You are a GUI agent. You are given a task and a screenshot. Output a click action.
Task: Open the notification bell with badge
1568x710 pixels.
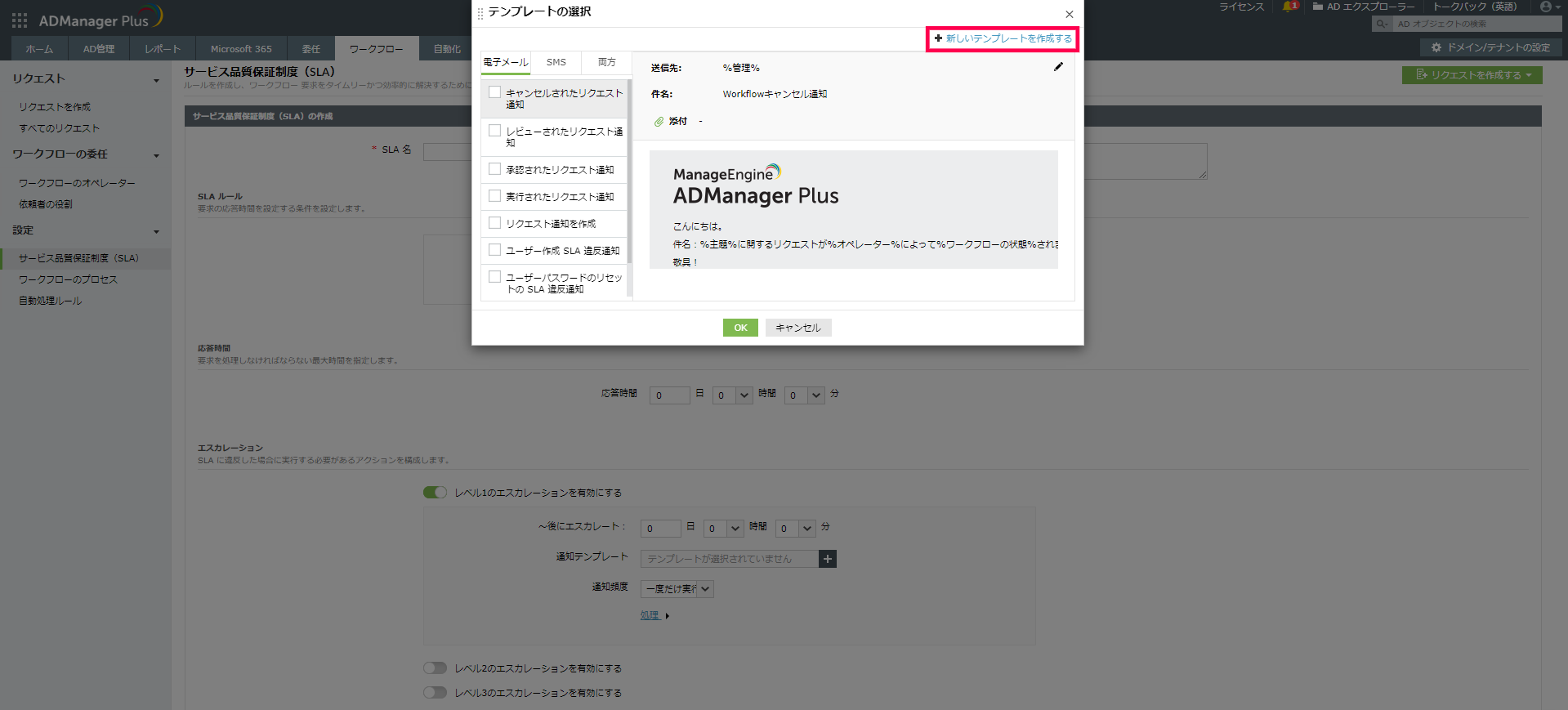(x=1290, y=7)
